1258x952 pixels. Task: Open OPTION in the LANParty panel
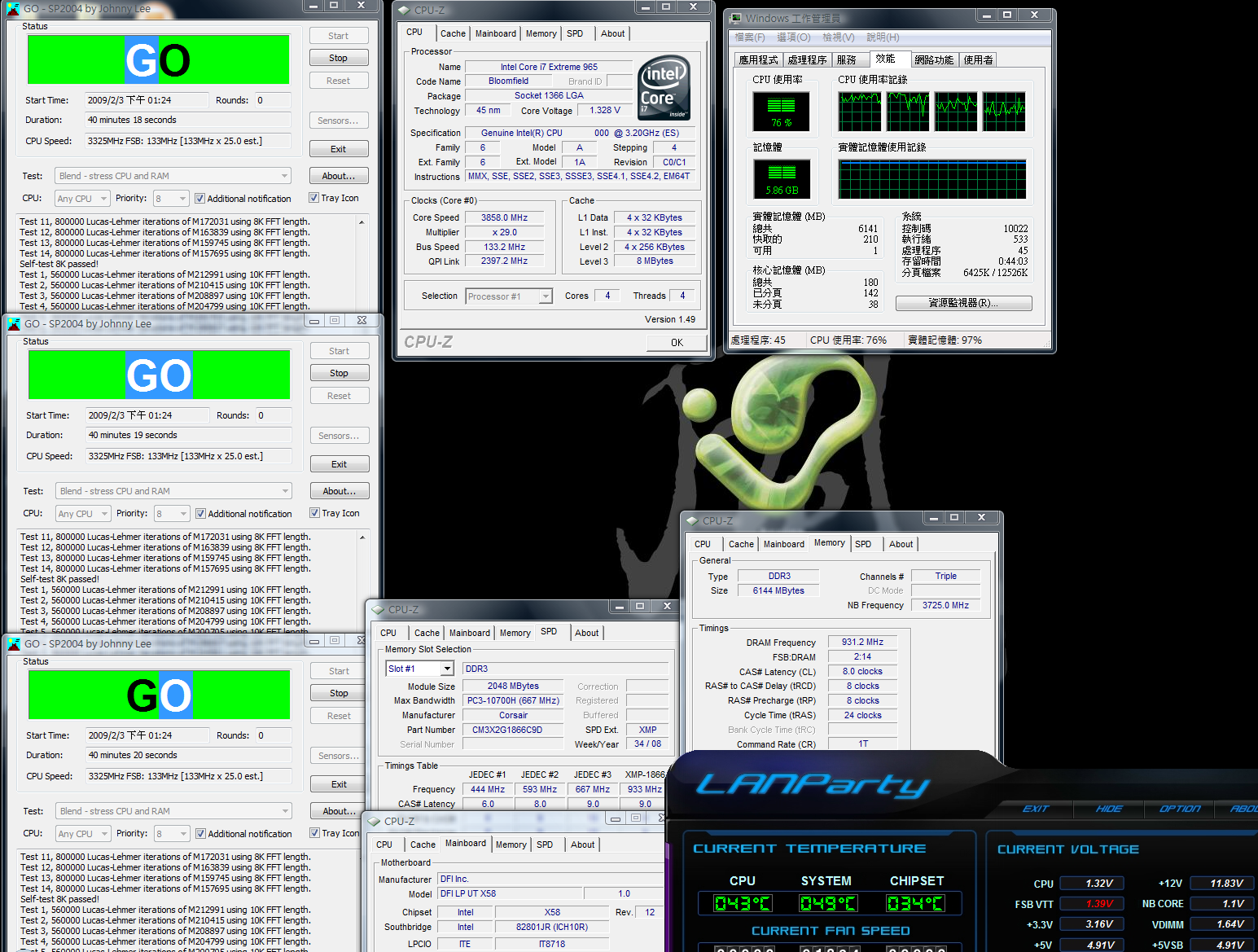coord(1180,809)
